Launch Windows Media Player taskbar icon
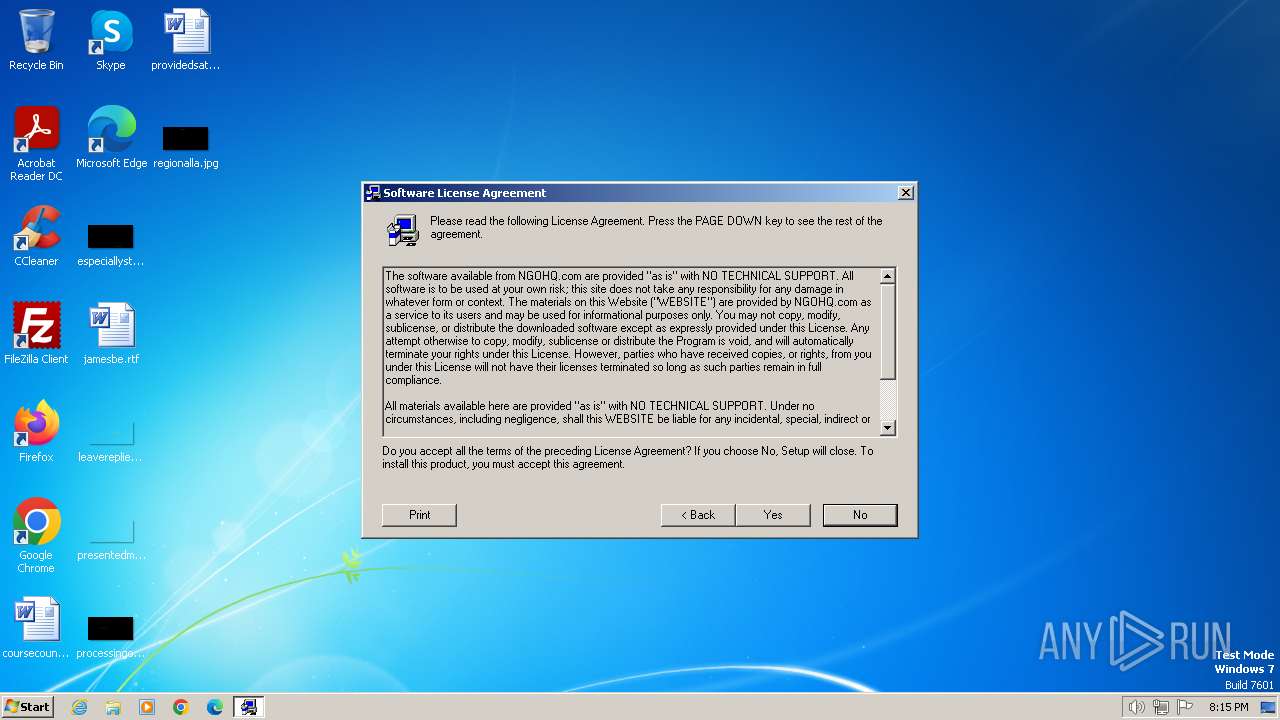1280x720 pixels. coord(147,707)
